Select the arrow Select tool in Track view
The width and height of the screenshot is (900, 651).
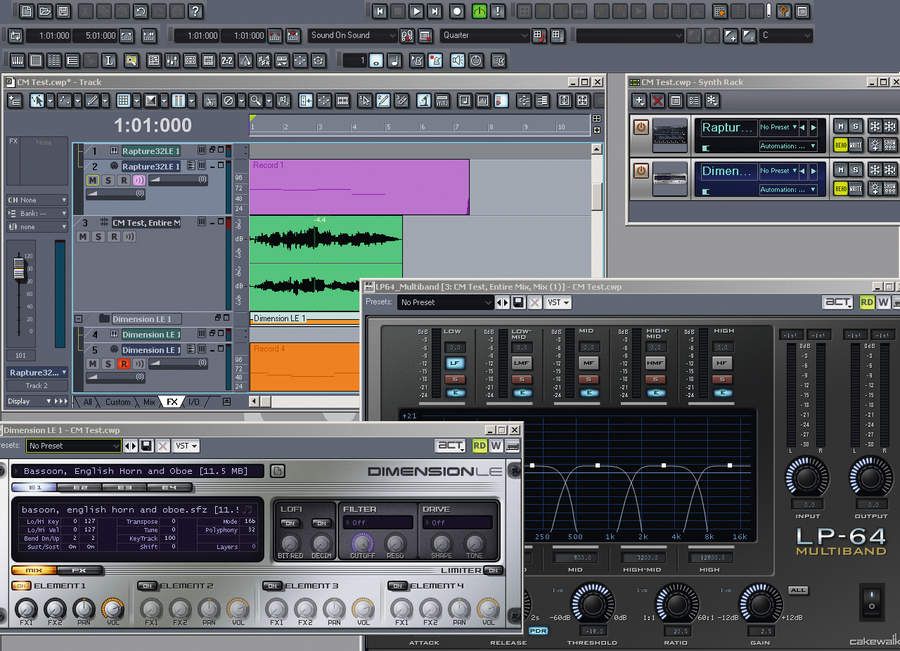click(37, 101)
